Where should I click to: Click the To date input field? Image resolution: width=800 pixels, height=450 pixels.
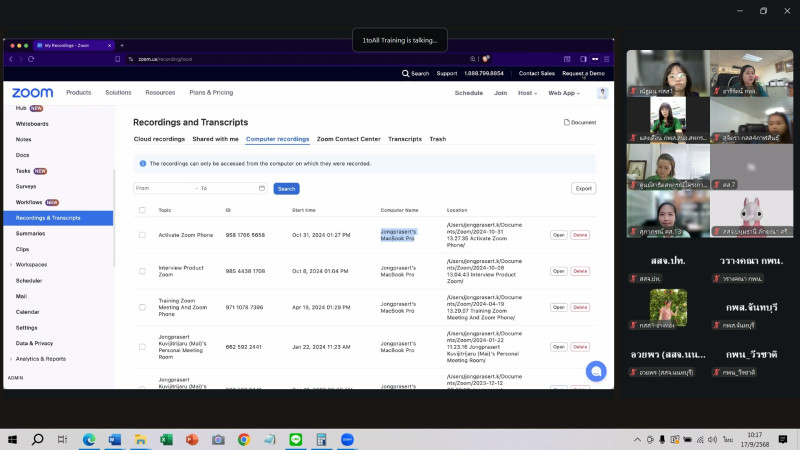(x=228, y=188)
